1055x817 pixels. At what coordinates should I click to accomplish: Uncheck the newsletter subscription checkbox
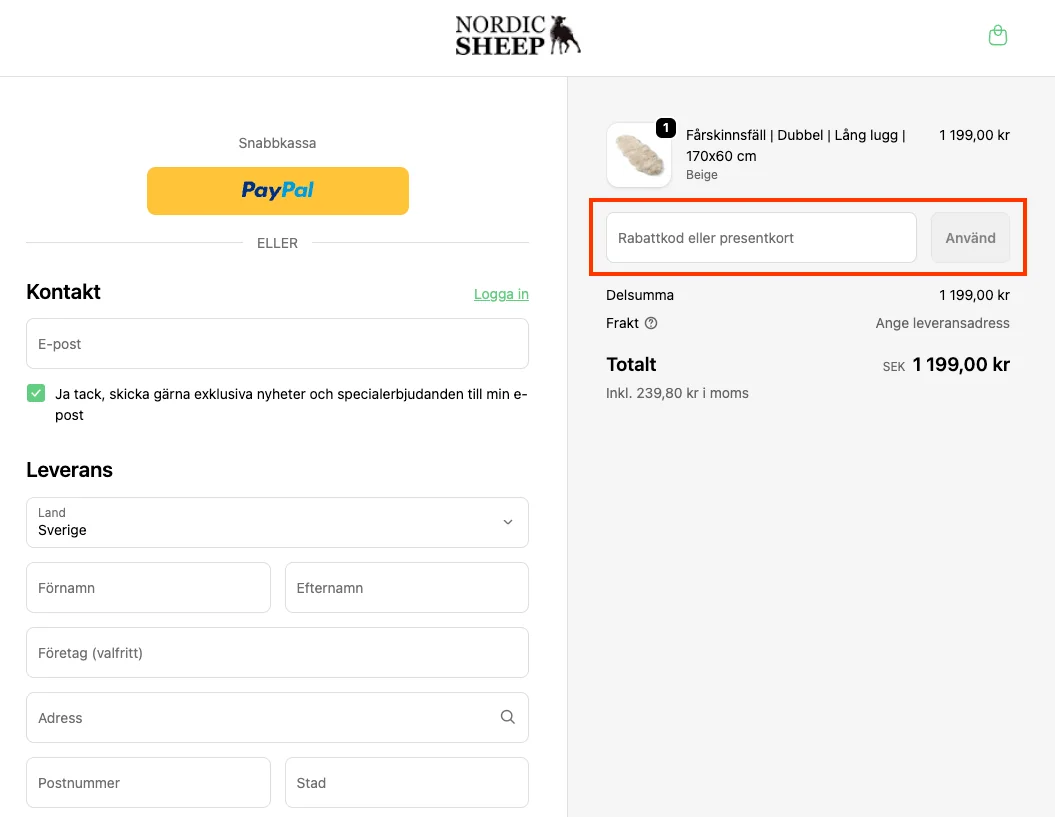coord(36,394)
